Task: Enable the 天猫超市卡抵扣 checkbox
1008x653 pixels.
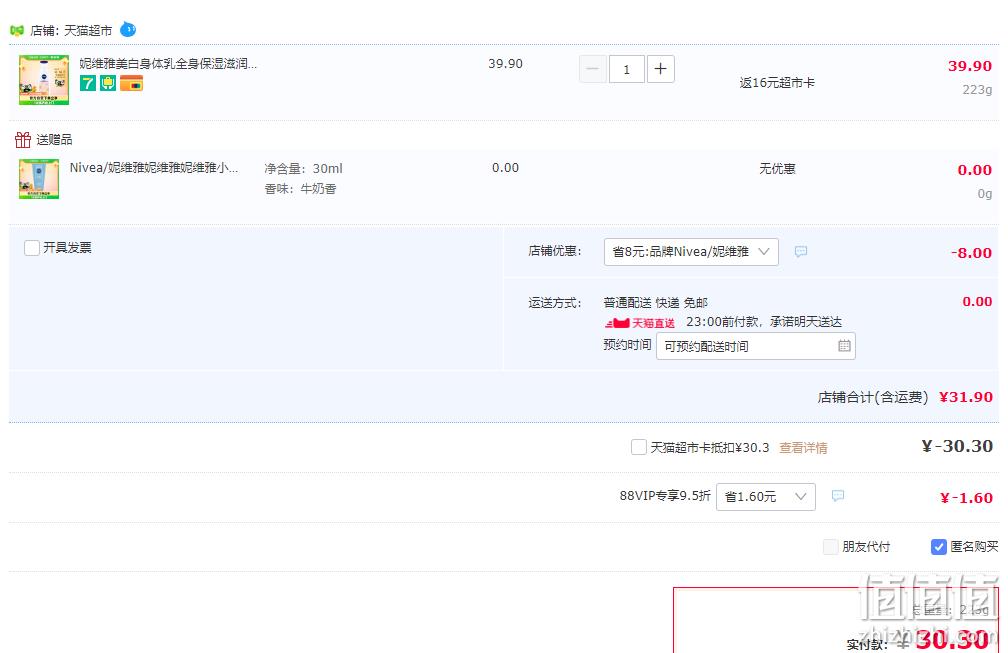Action: pyautogui.click(x=638, y=447)
